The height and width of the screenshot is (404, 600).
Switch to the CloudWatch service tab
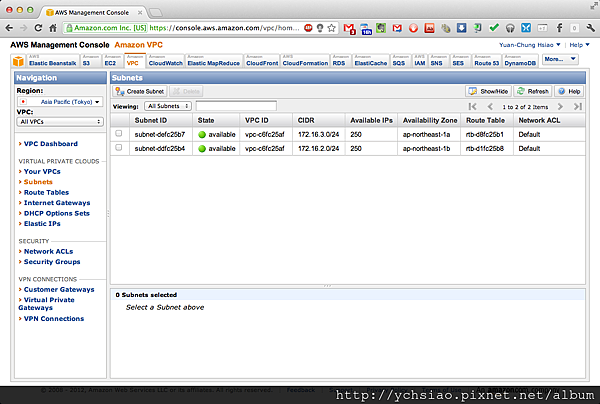tap(165, 61)
